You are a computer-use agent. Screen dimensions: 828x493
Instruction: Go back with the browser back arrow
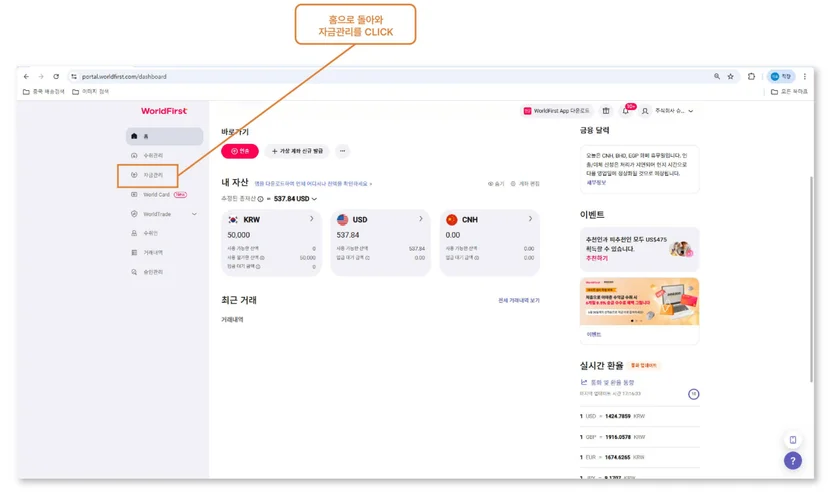26,77
